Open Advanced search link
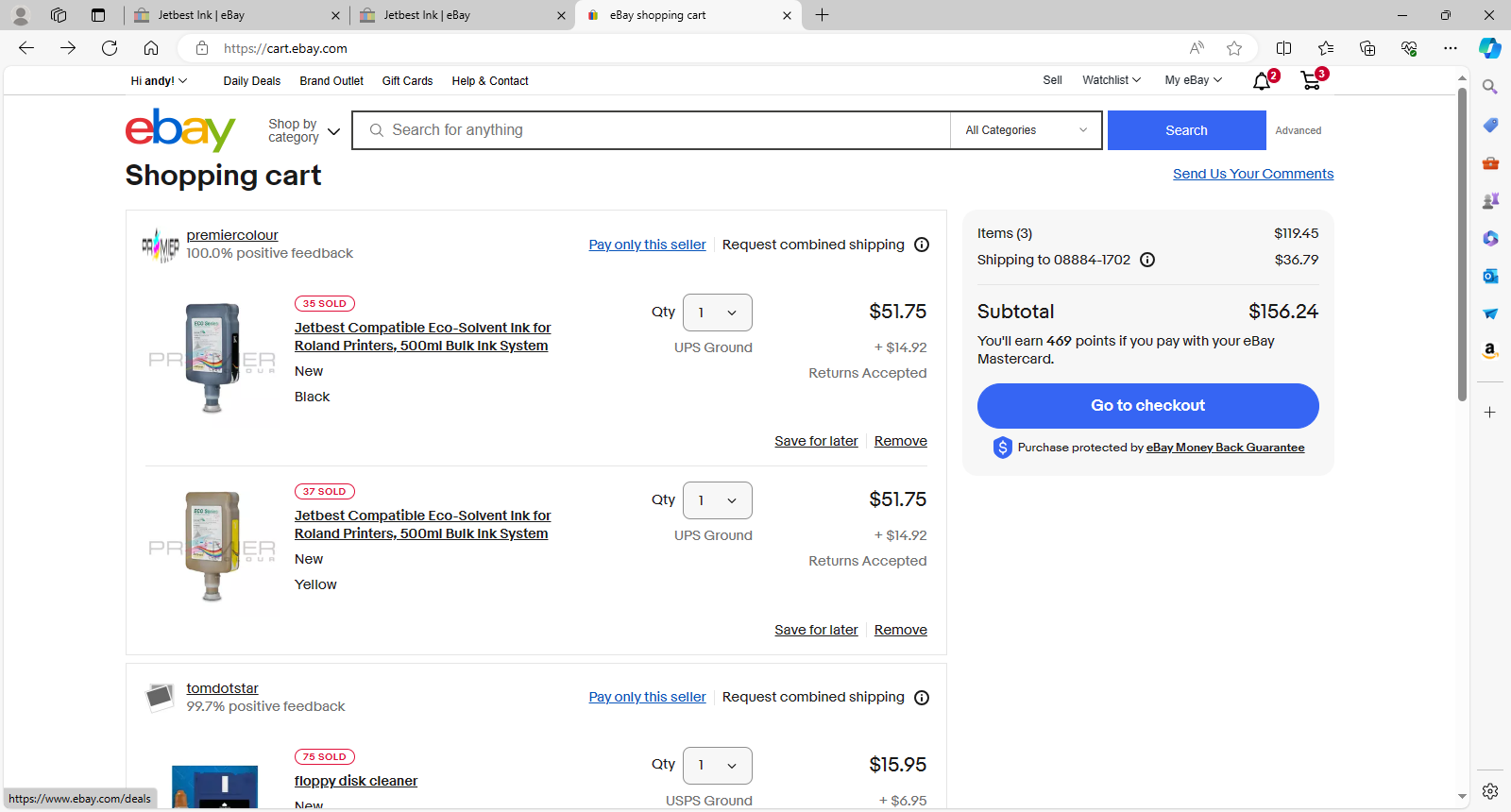This screenshot has height=812, width=1511. click(1299, 130)
